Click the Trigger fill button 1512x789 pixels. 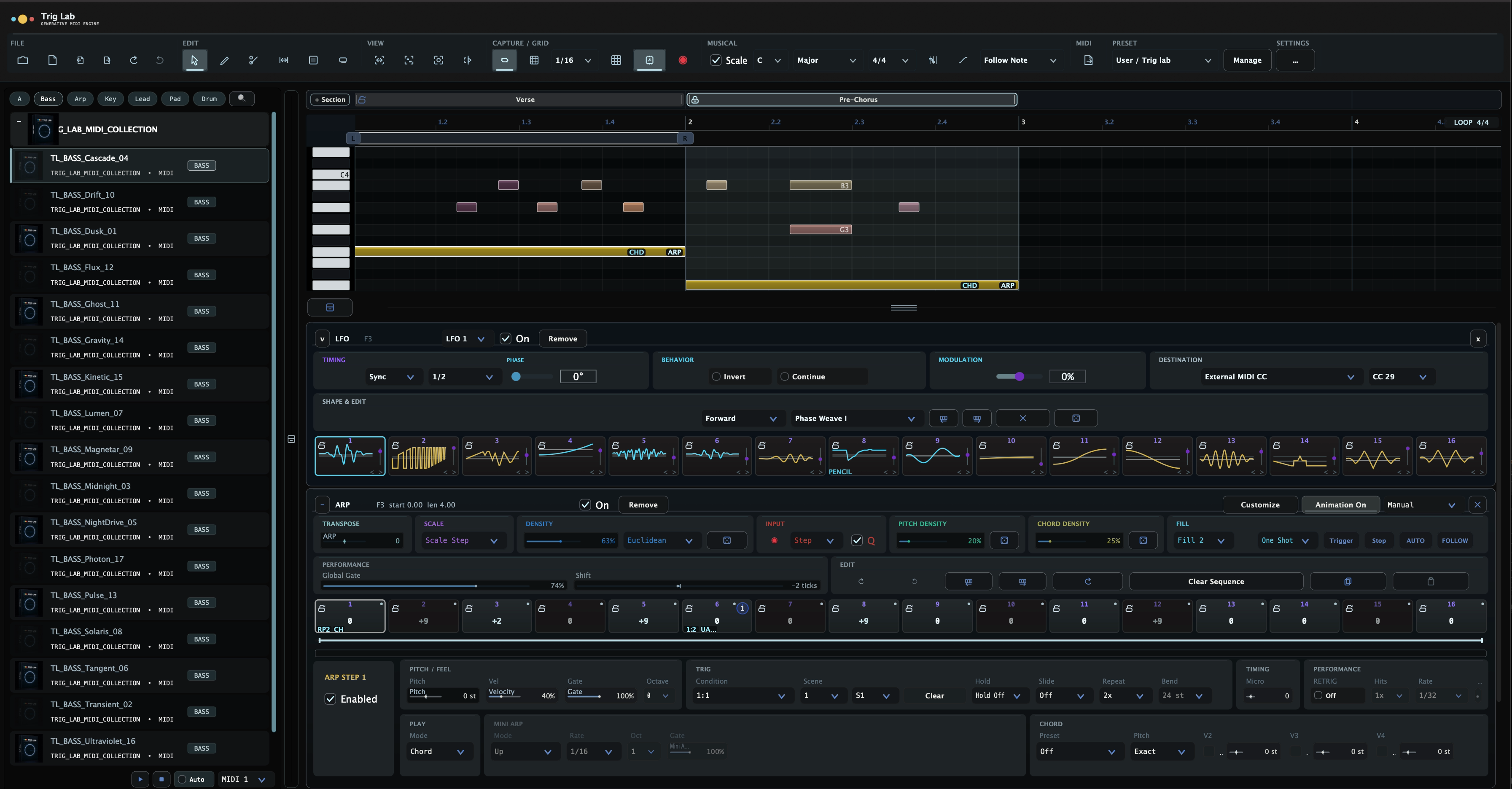click(x=1341, y=540)
